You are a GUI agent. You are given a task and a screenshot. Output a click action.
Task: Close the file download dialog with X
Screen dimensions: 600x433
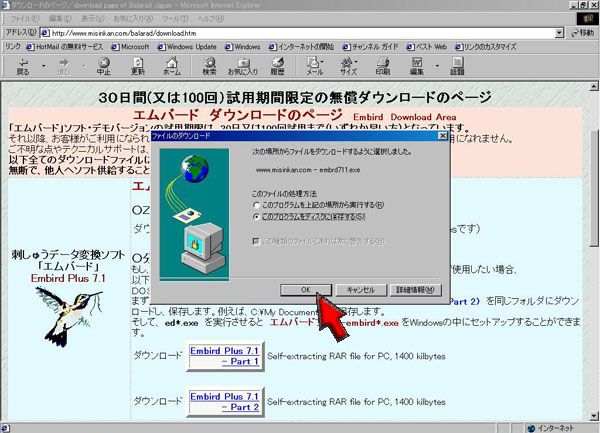point(442,136)
